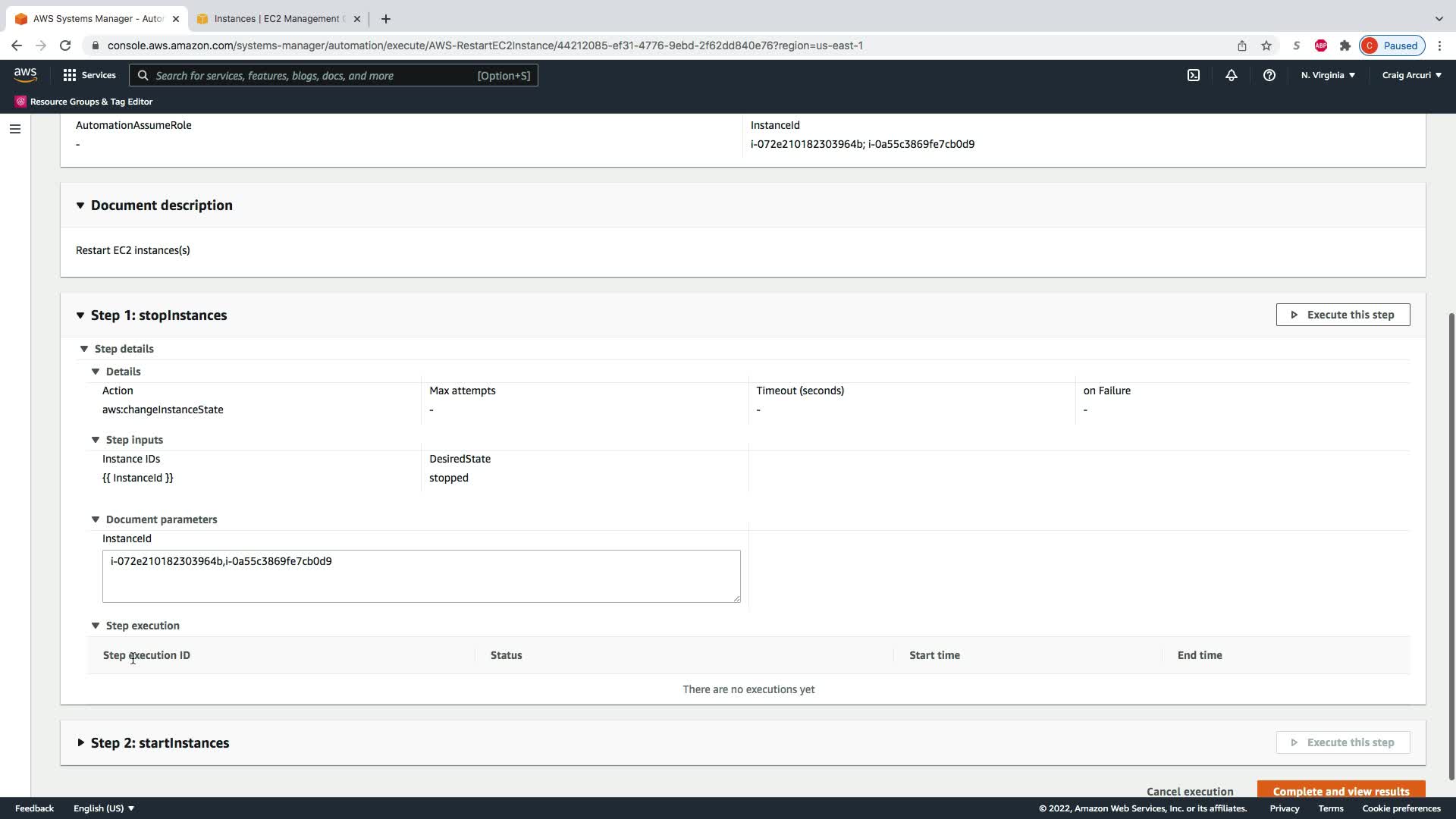
Task: Execute step 1 stopInstances
Action: (1342, 315)
